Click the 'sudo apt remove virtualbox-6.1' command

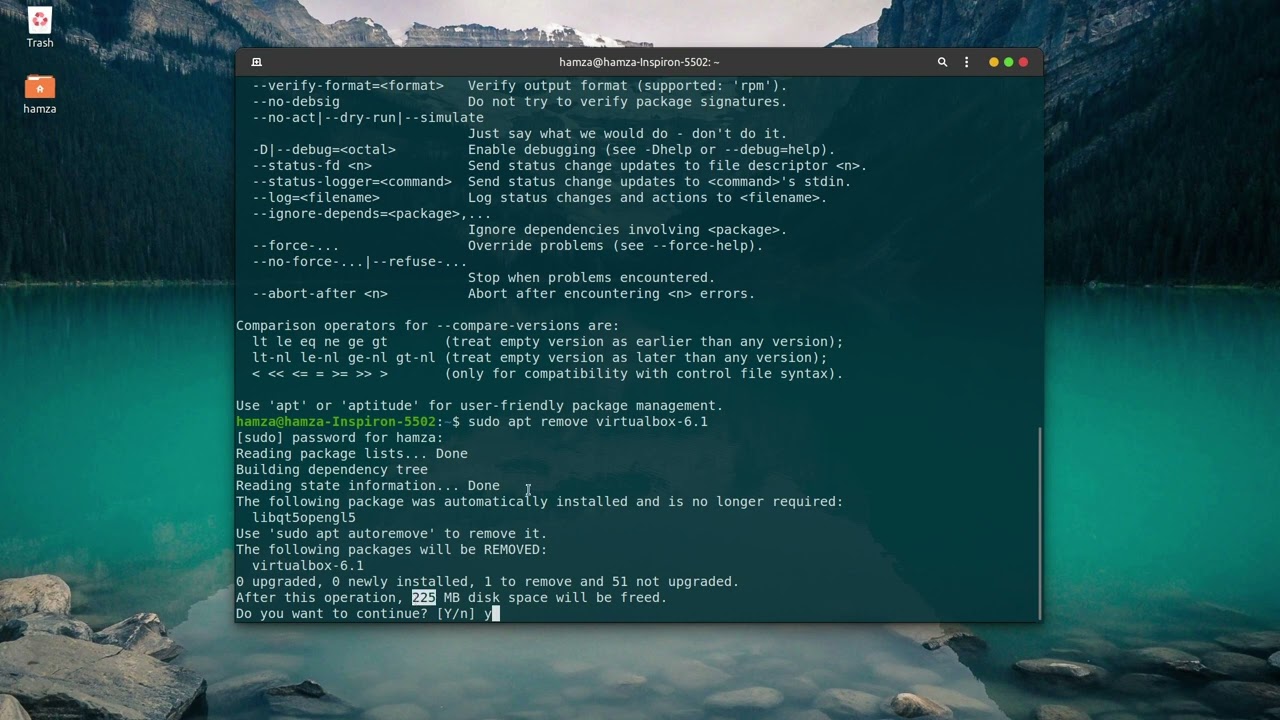tap(588, 421)
